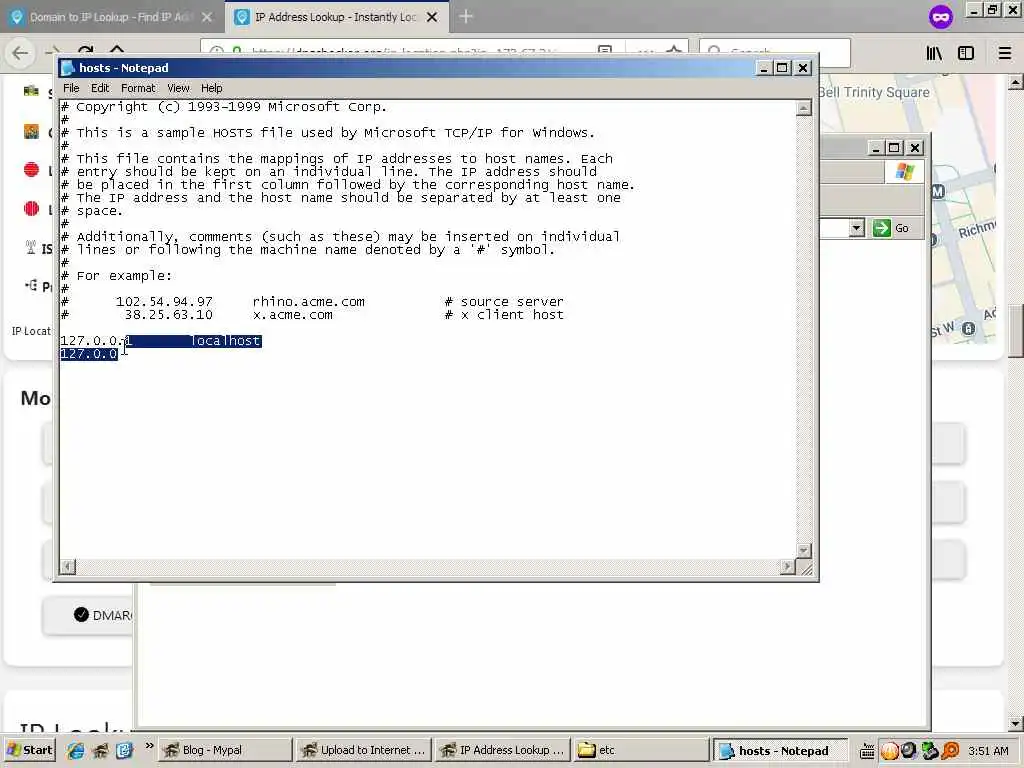
Task: Switch to Blog - Mypal taskbar button
Action: (x=225, y=750)
